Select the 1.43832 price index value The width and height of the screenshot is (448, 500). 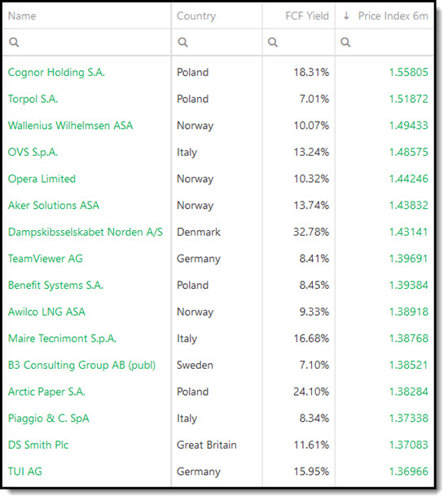[x=409, y=205]
